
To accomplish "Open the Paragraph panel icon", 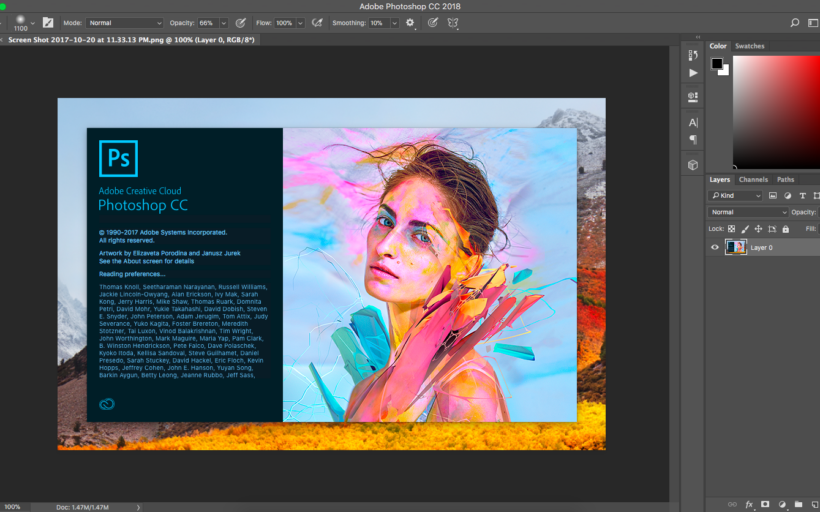I will coord(693,140).
